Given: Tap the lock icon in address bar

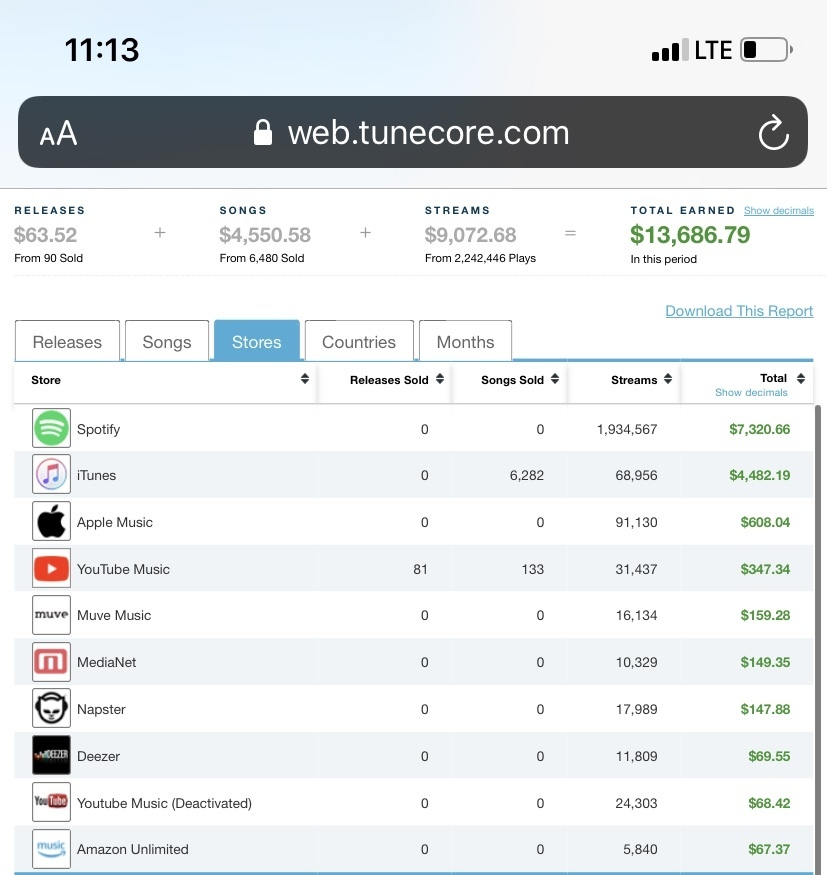Looking at the screenshot, I should pos(263,132).
